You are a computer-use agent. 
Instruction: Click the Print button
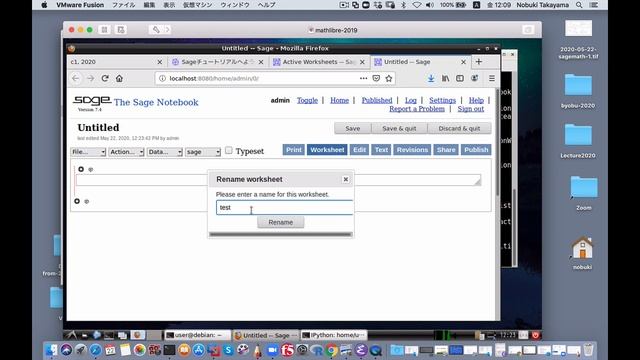(x=294, y=150)
